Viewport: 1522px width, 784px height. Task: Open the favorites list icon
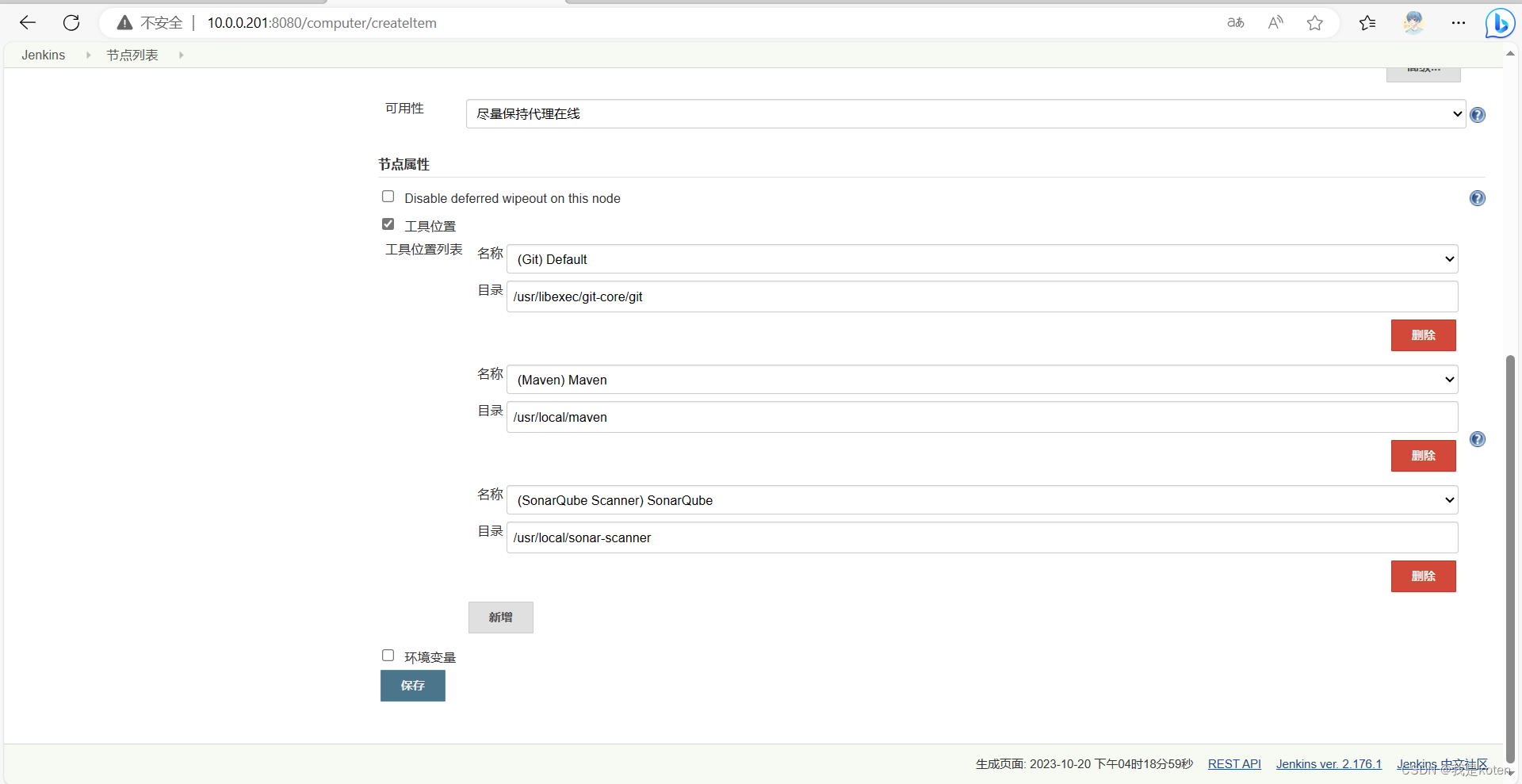(1367, 23)
